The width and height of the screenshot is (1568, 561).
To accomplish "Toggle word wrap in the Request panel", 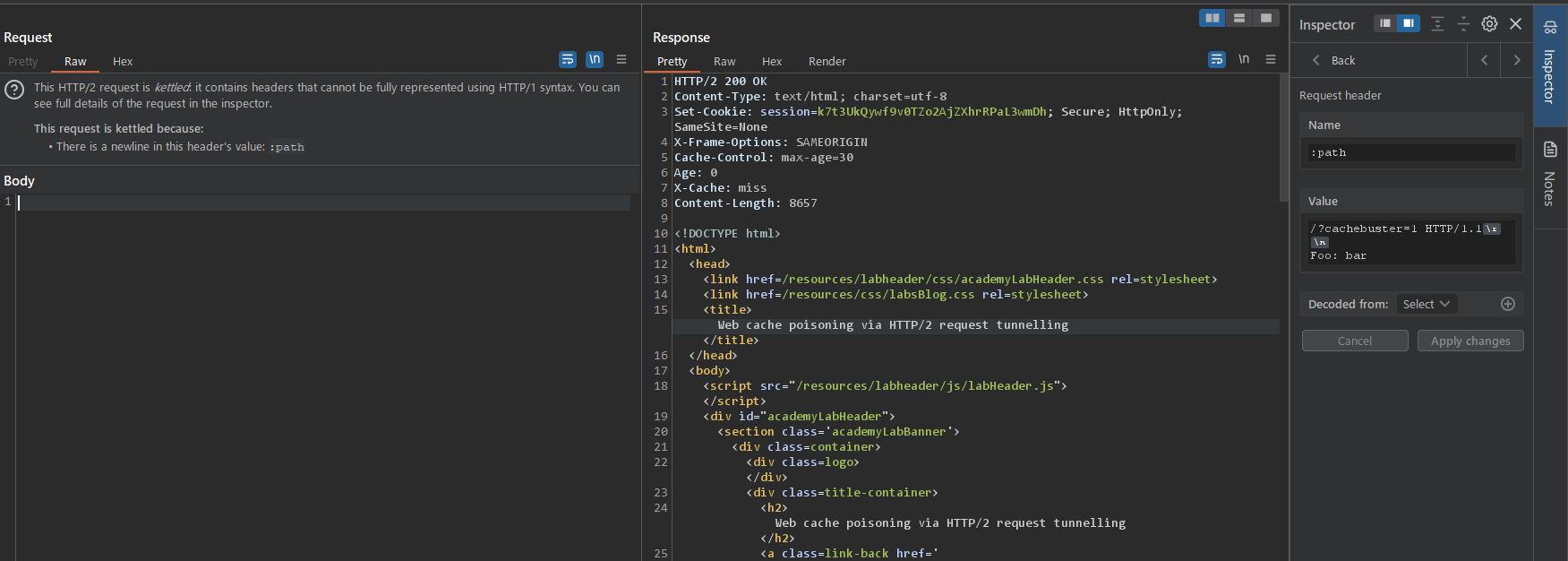I will (568, 59).
